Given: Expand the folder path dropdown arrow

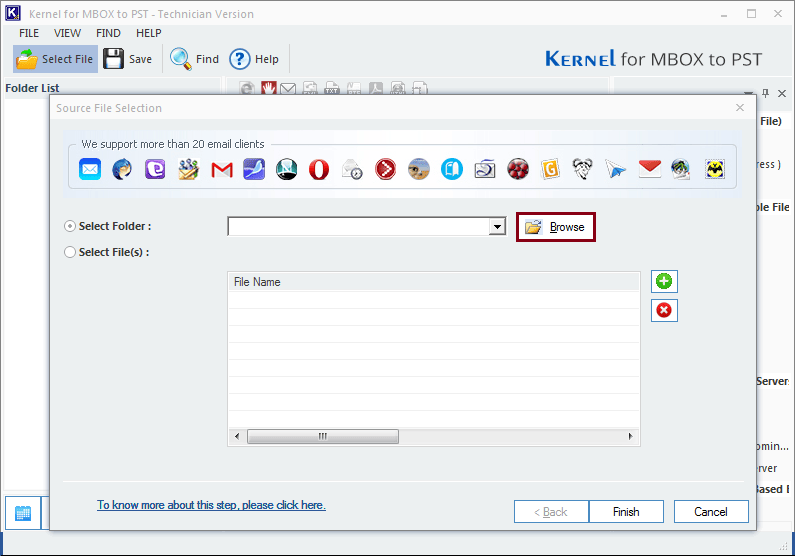Looking at the screenshot, I should 497,227.
